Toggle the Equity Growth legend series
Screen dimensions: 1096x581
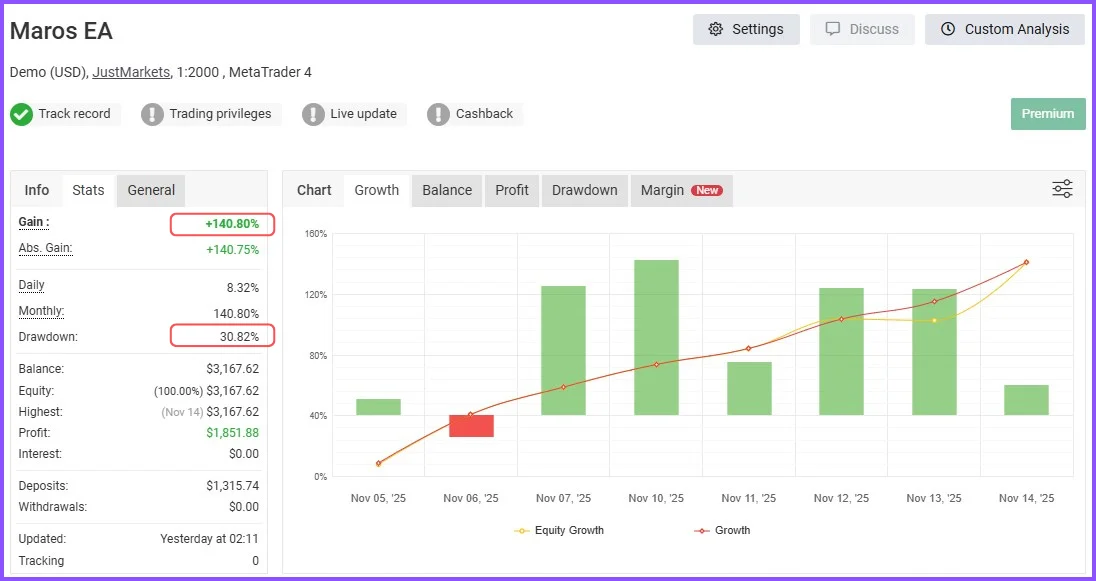[x=558, y=530]
